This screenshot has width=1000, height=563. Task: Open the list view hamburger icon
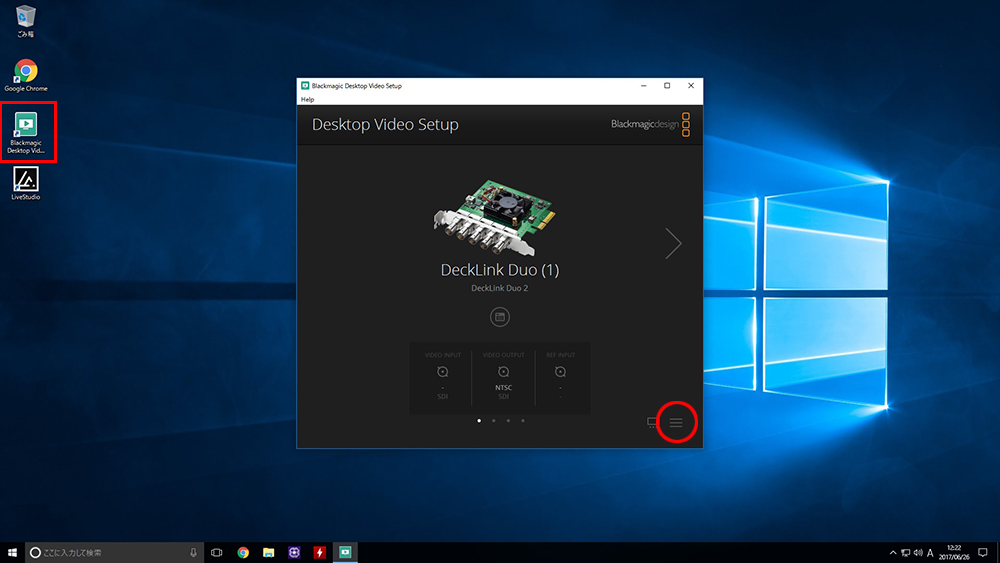point(676,422)
